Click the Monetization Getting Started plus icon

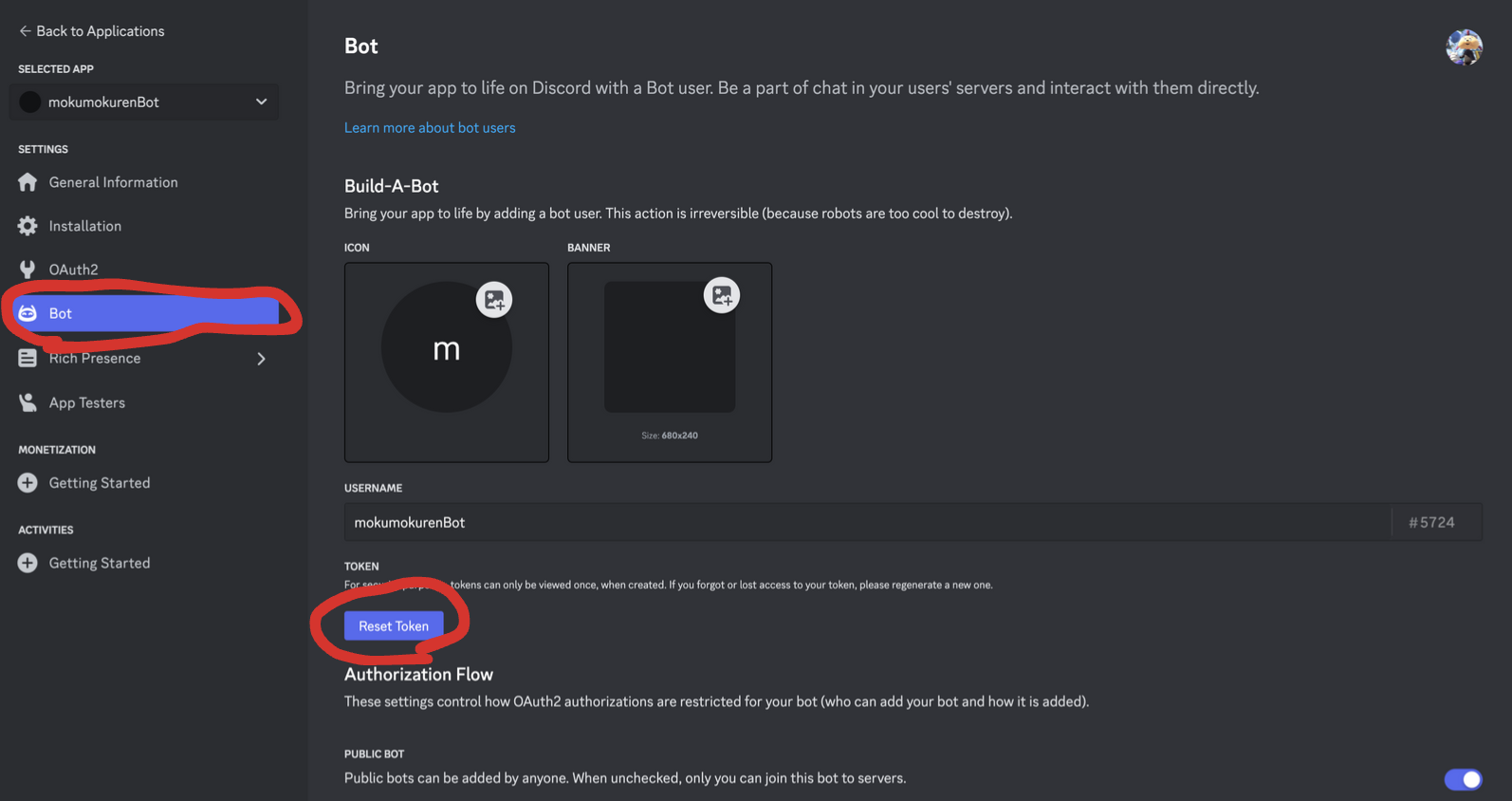click(x=28, y=483)
